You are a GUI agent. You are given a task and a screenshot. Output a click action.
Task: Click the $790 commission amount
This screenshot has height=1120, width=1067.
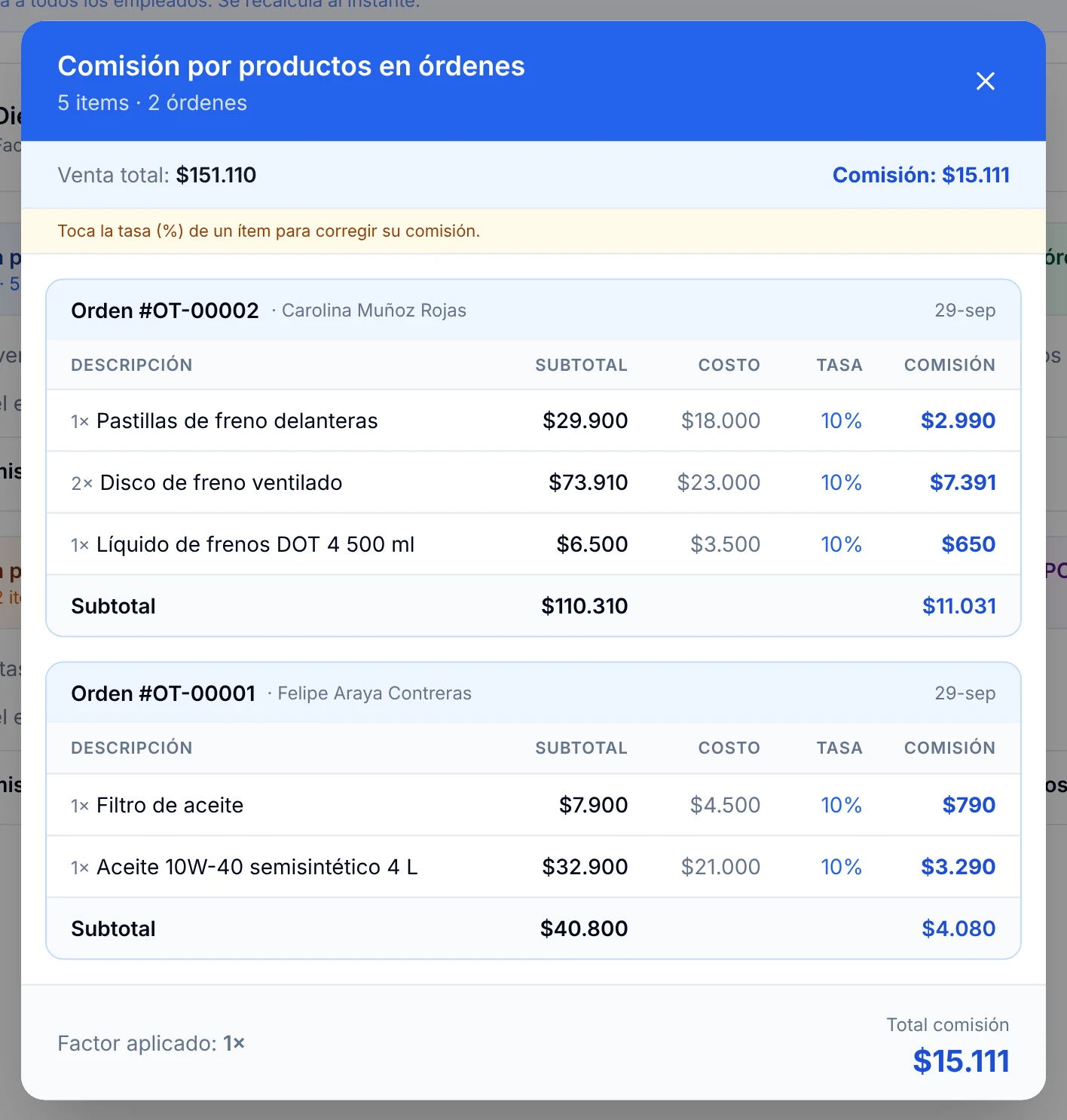[969, 805]
